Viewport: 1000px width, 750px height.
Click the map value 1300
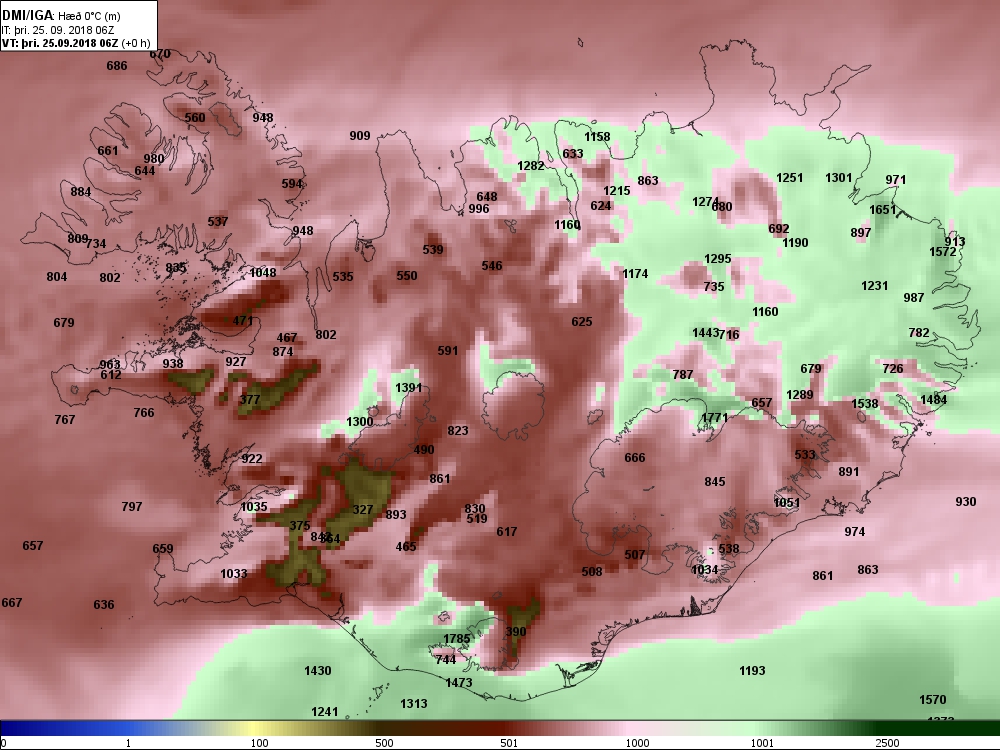pyautogui.click(x=360, y=422)
